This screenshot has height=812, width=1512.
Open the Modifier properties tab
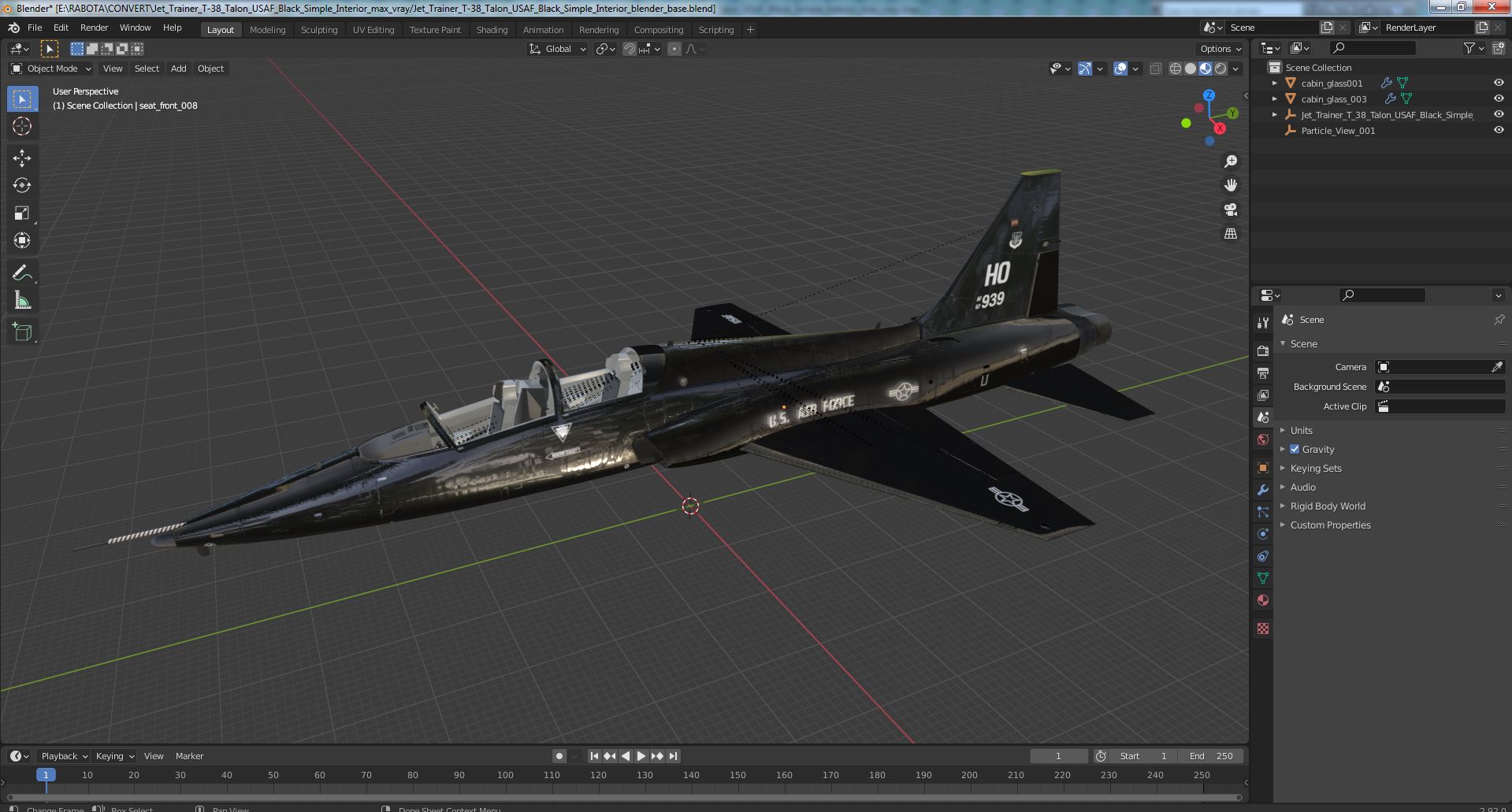coord(1263,490)
